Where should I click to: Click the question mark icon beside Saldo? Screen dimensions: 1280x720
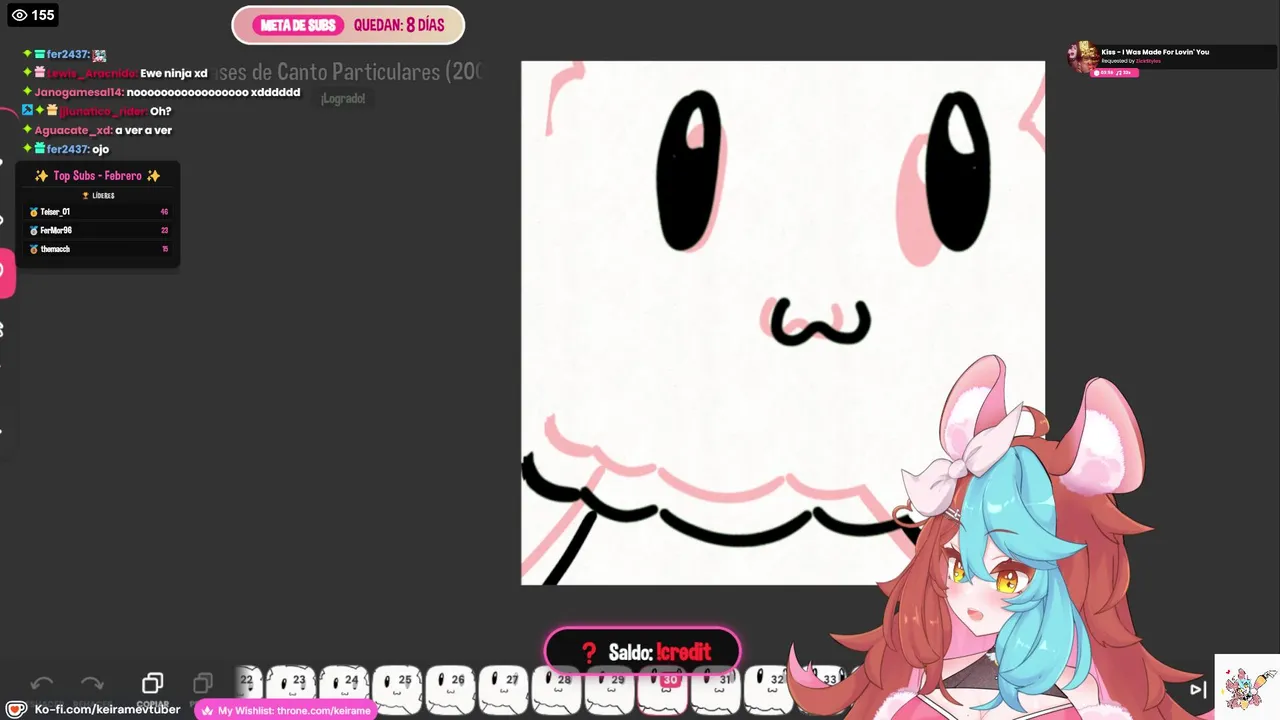click(x=589, y=653)
